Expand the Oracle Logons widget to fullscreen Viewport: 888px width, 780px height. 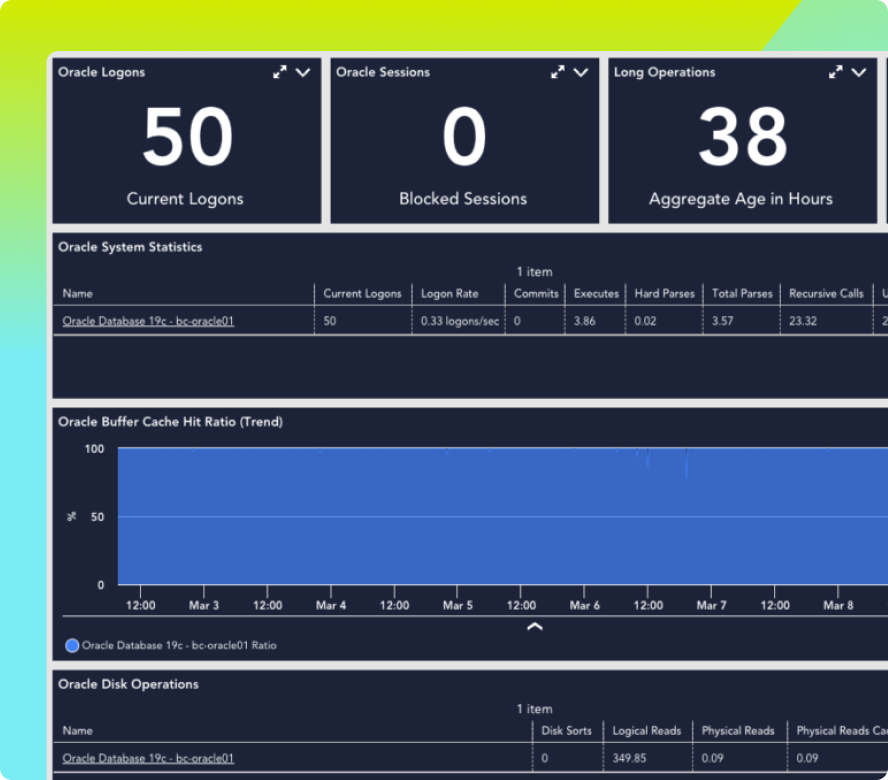[280, 72]
